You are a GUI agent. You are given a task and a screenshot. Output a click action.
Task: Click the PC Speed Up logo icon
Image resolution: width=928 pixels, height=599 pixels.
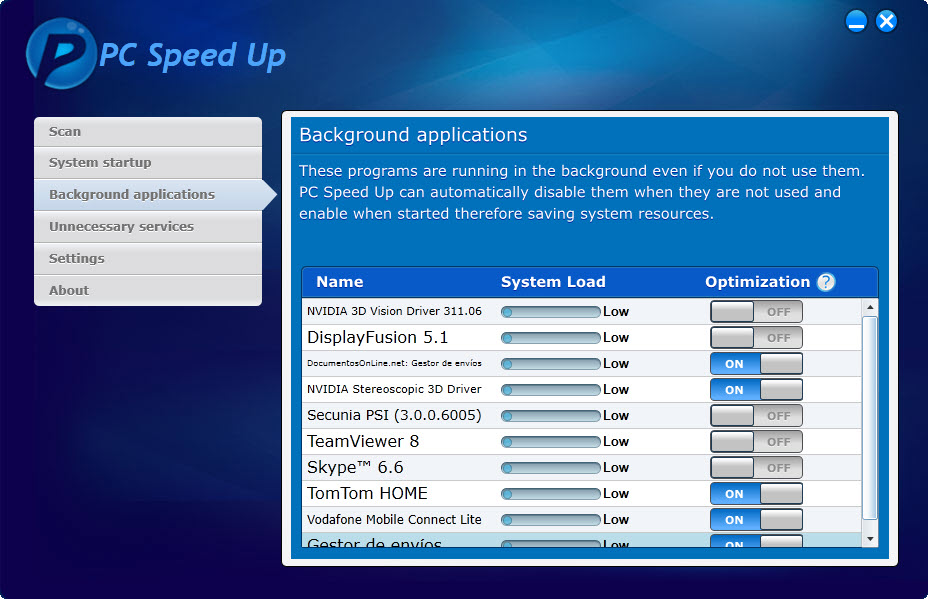[x=61, y=54]
